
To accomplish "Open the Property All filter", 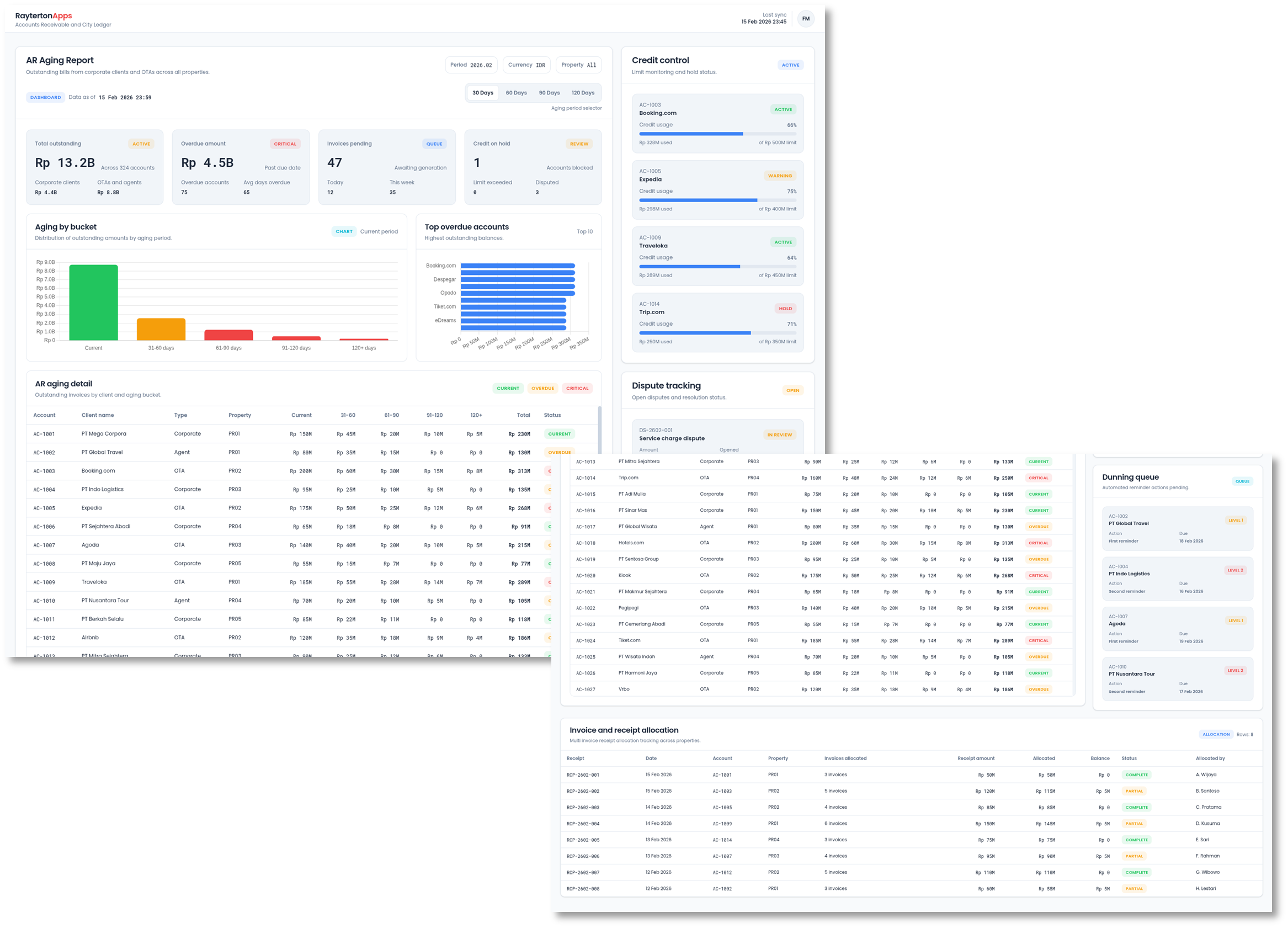I will 578,65.
